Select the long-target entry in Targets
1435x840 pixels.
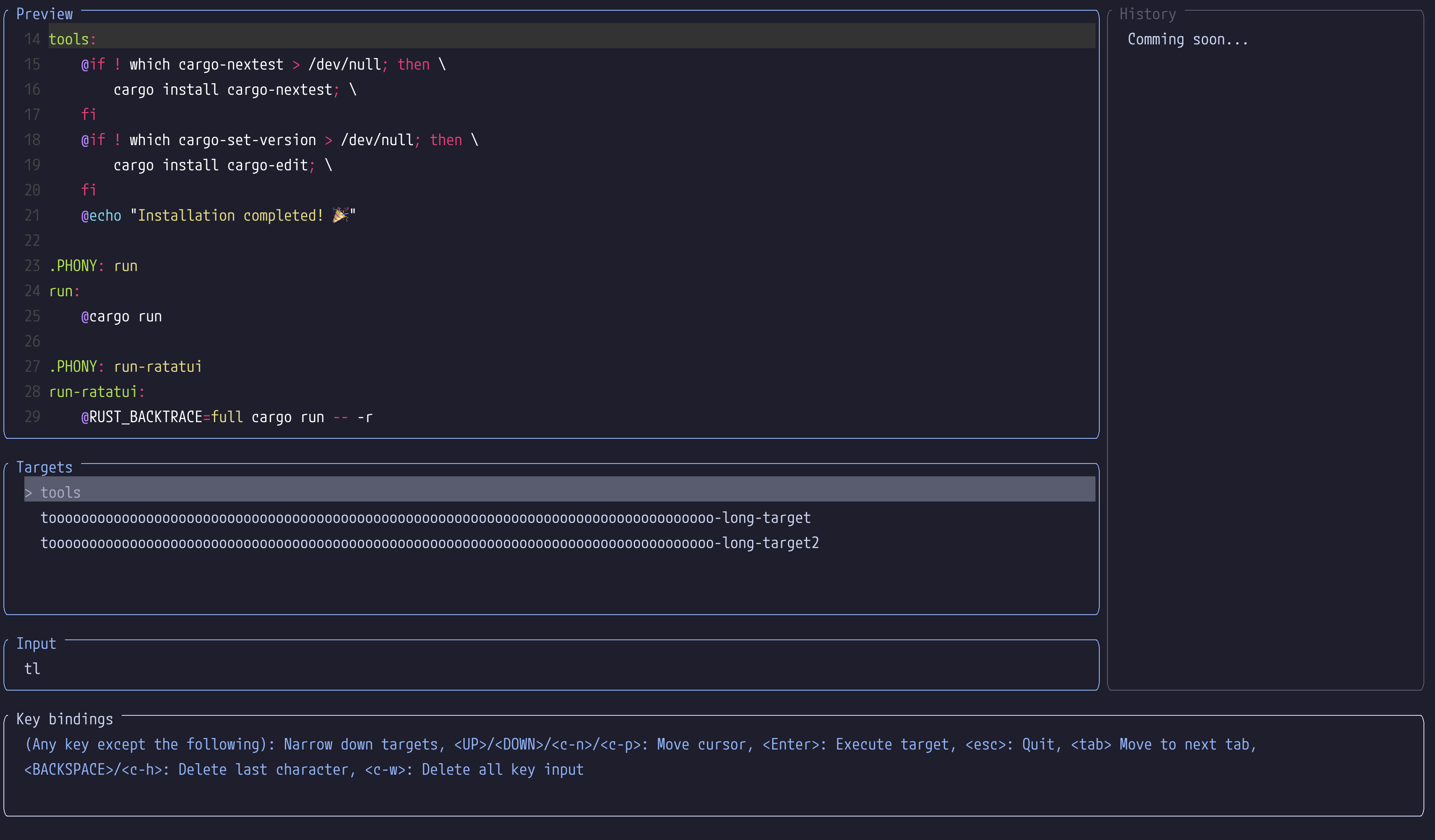pos(425,518)
